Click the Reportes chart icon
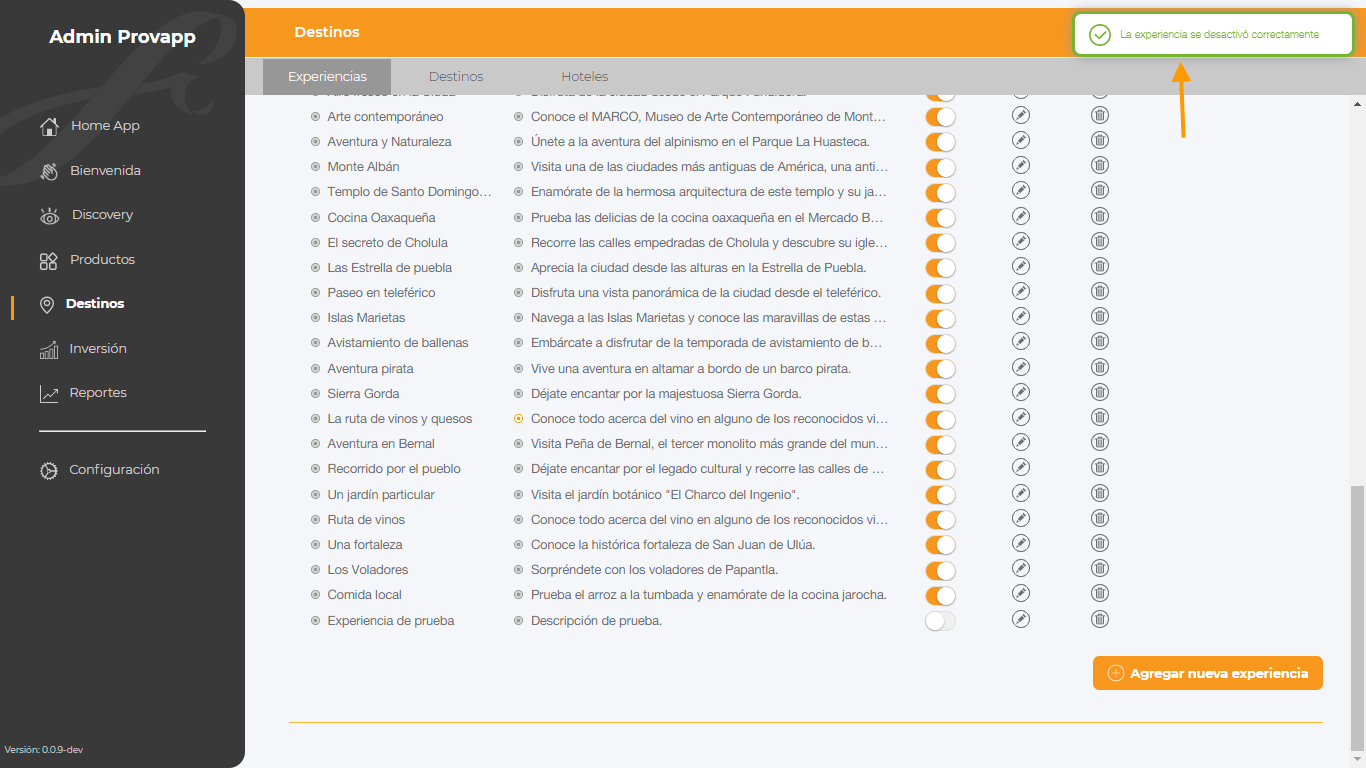Screen dimensions: 1366x768 (49, 393)
